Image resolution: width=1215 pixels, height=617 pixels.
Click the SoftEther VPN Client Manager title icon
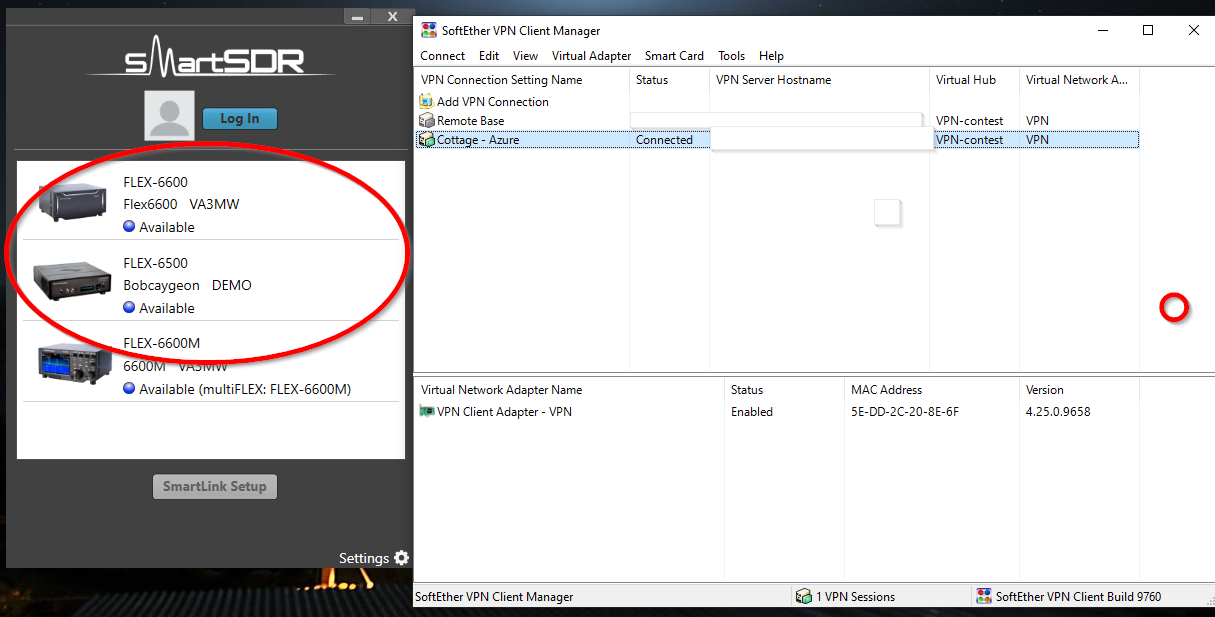click(x=429, y=31)
